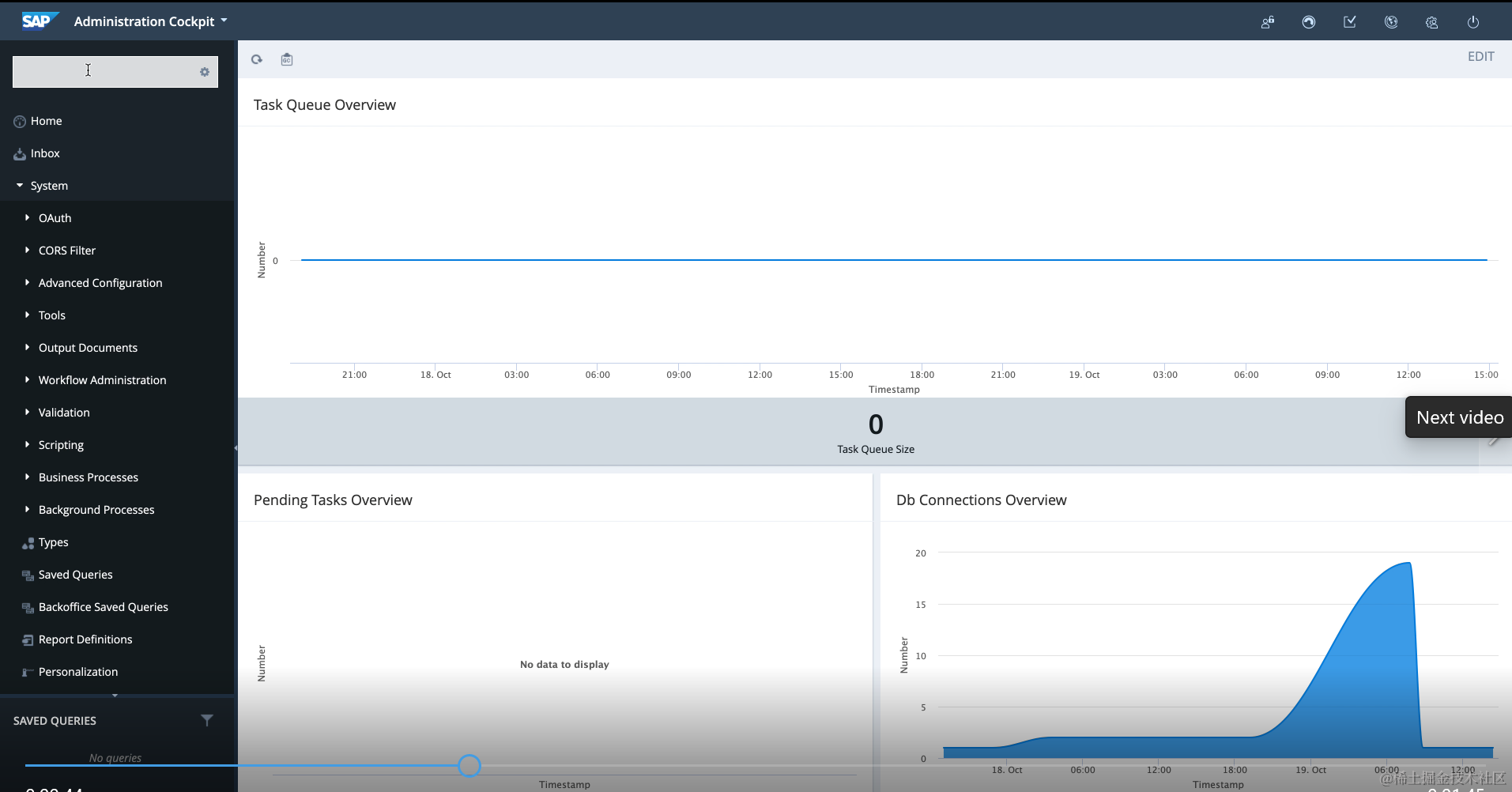1512x792 pixels.
Task: Click the Next video button
Action: point(1459,417)
